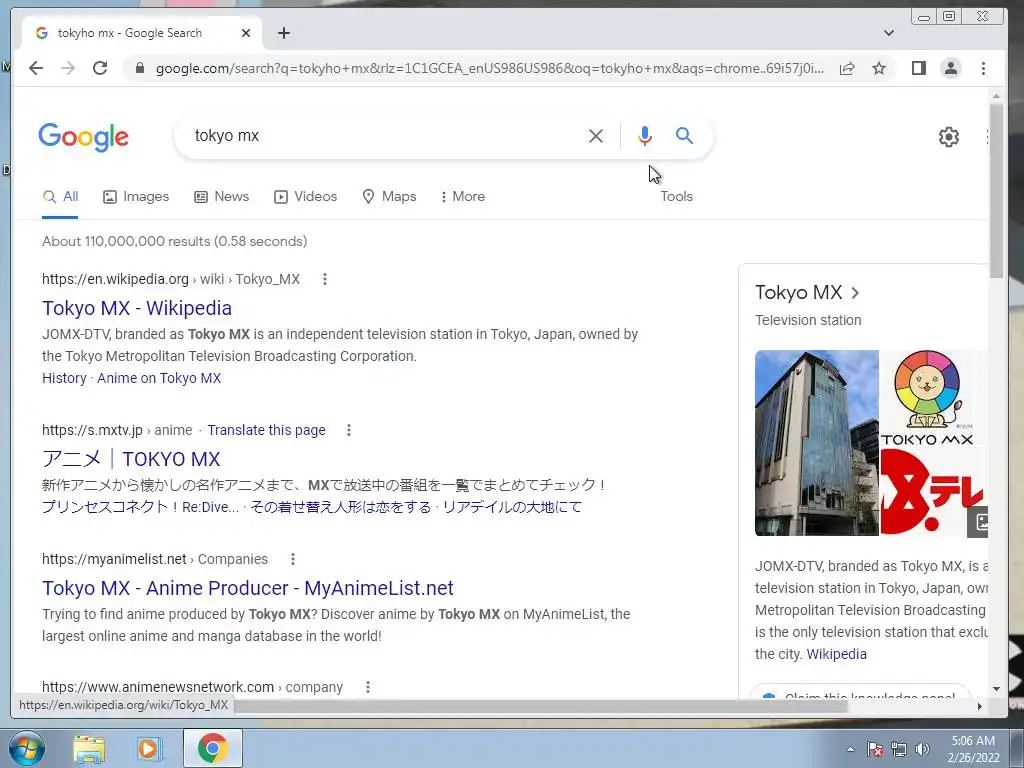Open a new tab with the plus button
This screenshot has height=768, width=1024.
(283, 33)
